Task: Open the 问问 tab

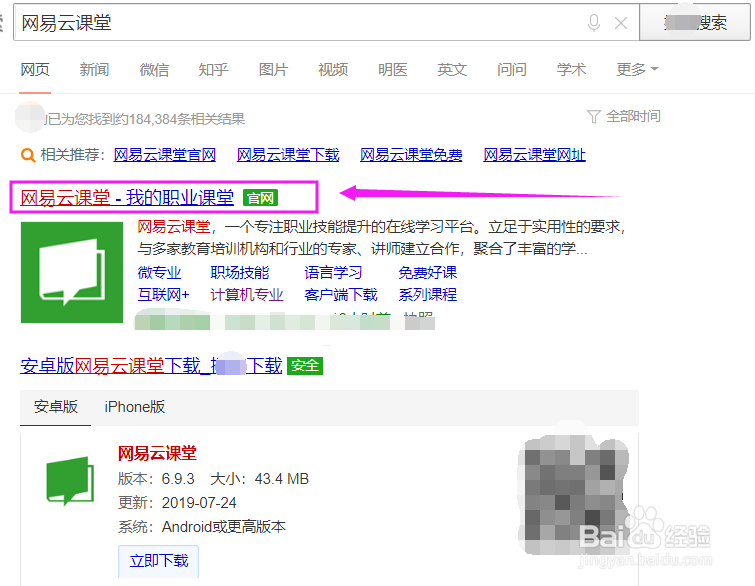Action: 511,70
